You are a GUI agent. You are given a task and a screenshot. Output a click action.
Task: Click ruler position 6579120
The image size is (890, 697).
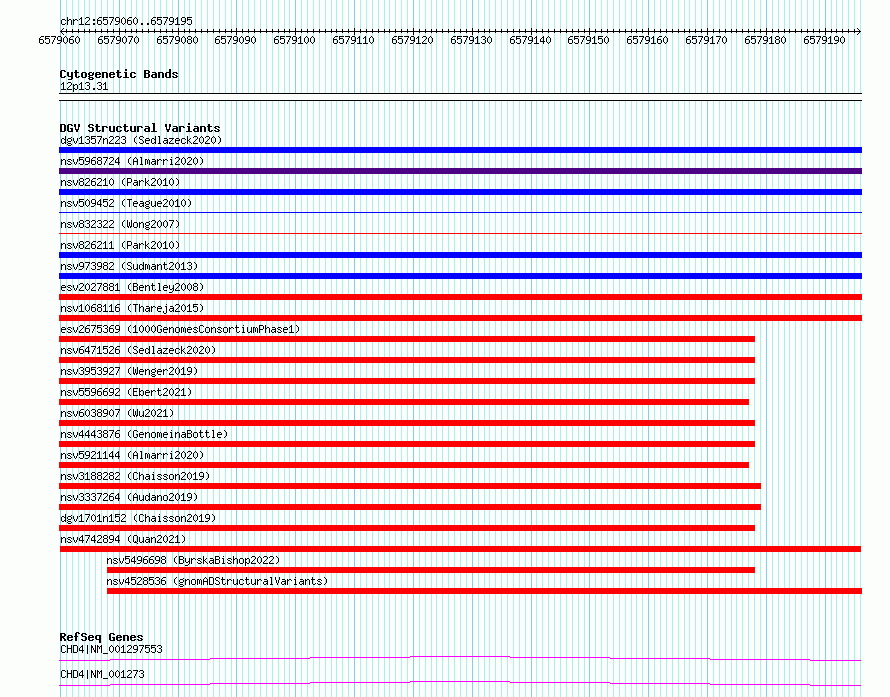point(412,40)
